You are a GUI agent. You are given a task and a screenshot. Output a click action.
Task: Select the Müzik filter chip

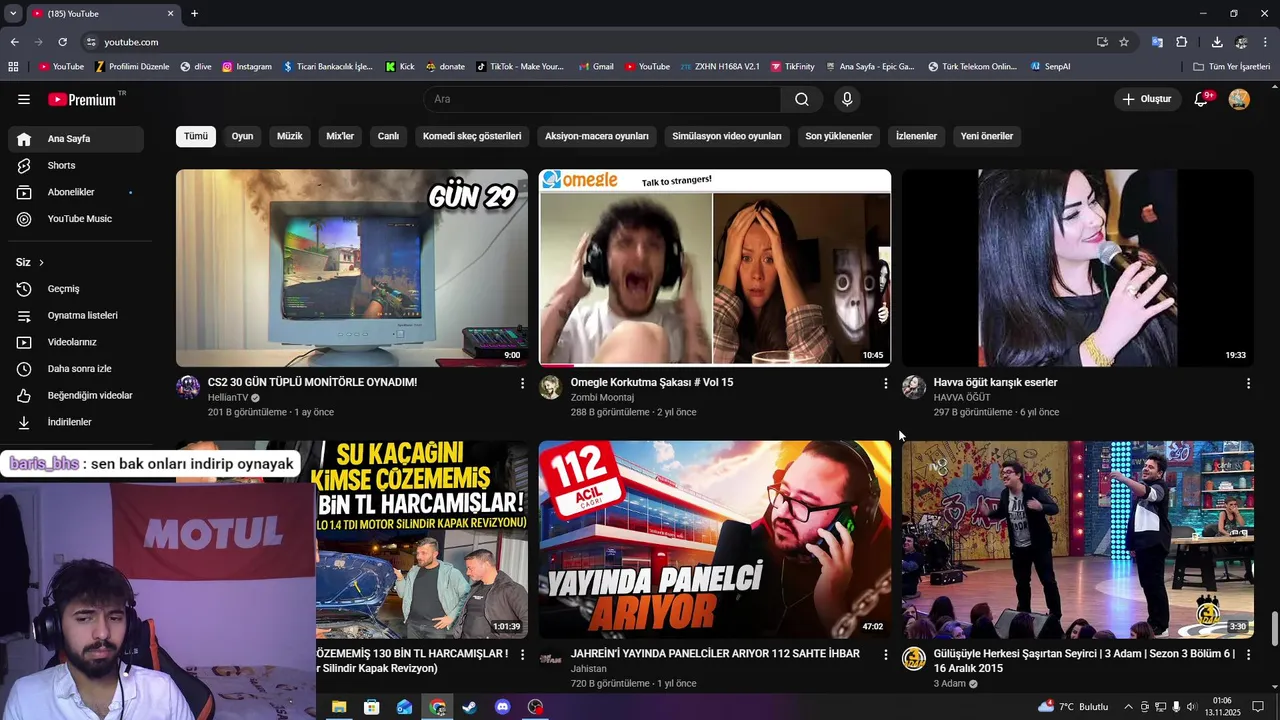(x=290, y=136)
